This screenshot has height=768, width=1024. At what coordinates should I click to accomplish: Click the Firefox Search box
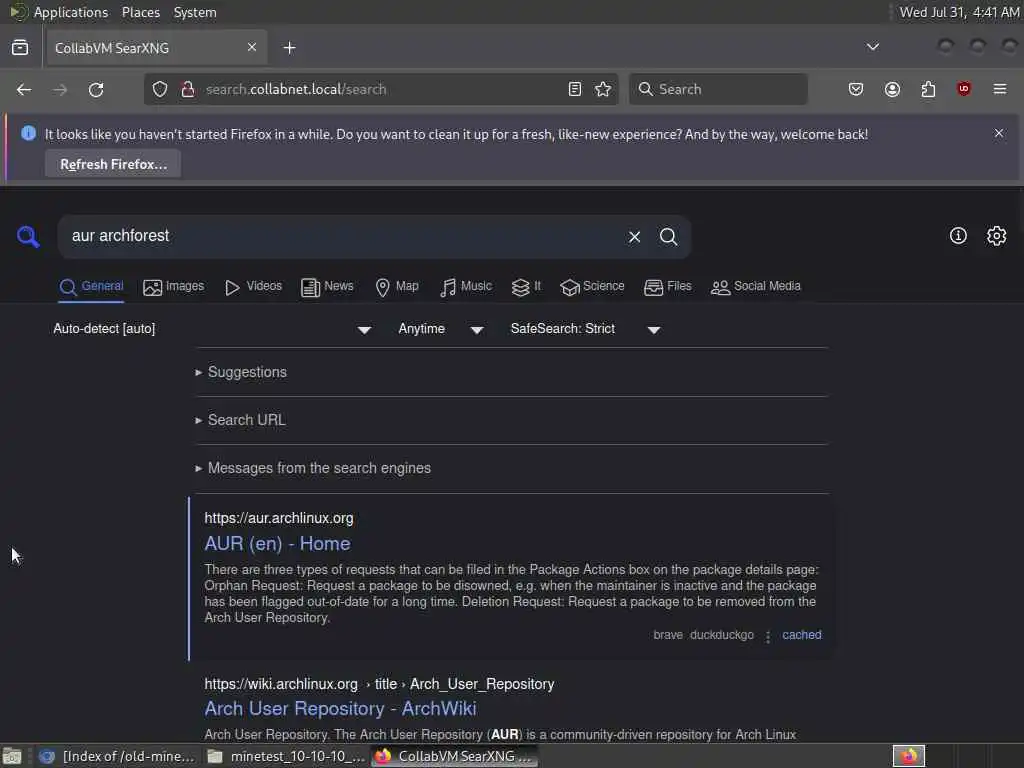(x=718, y=89)
